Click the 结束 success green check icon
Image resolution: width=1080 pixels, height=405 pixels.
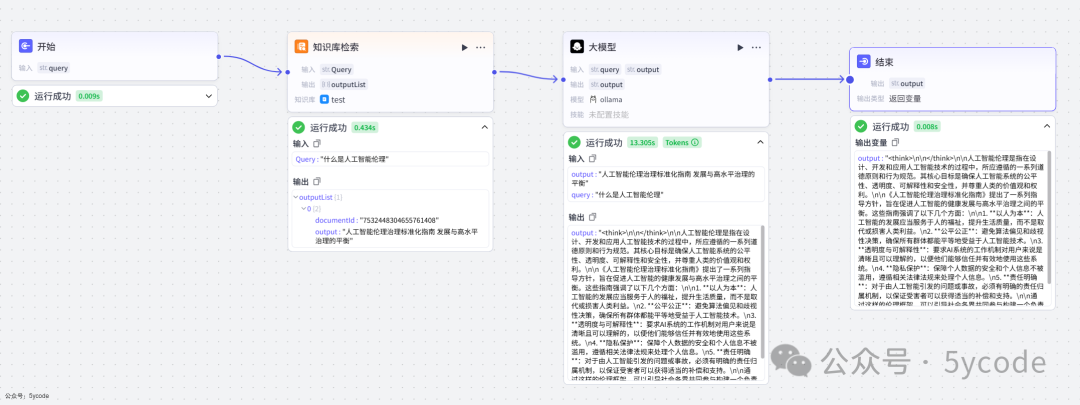[860, 126]
